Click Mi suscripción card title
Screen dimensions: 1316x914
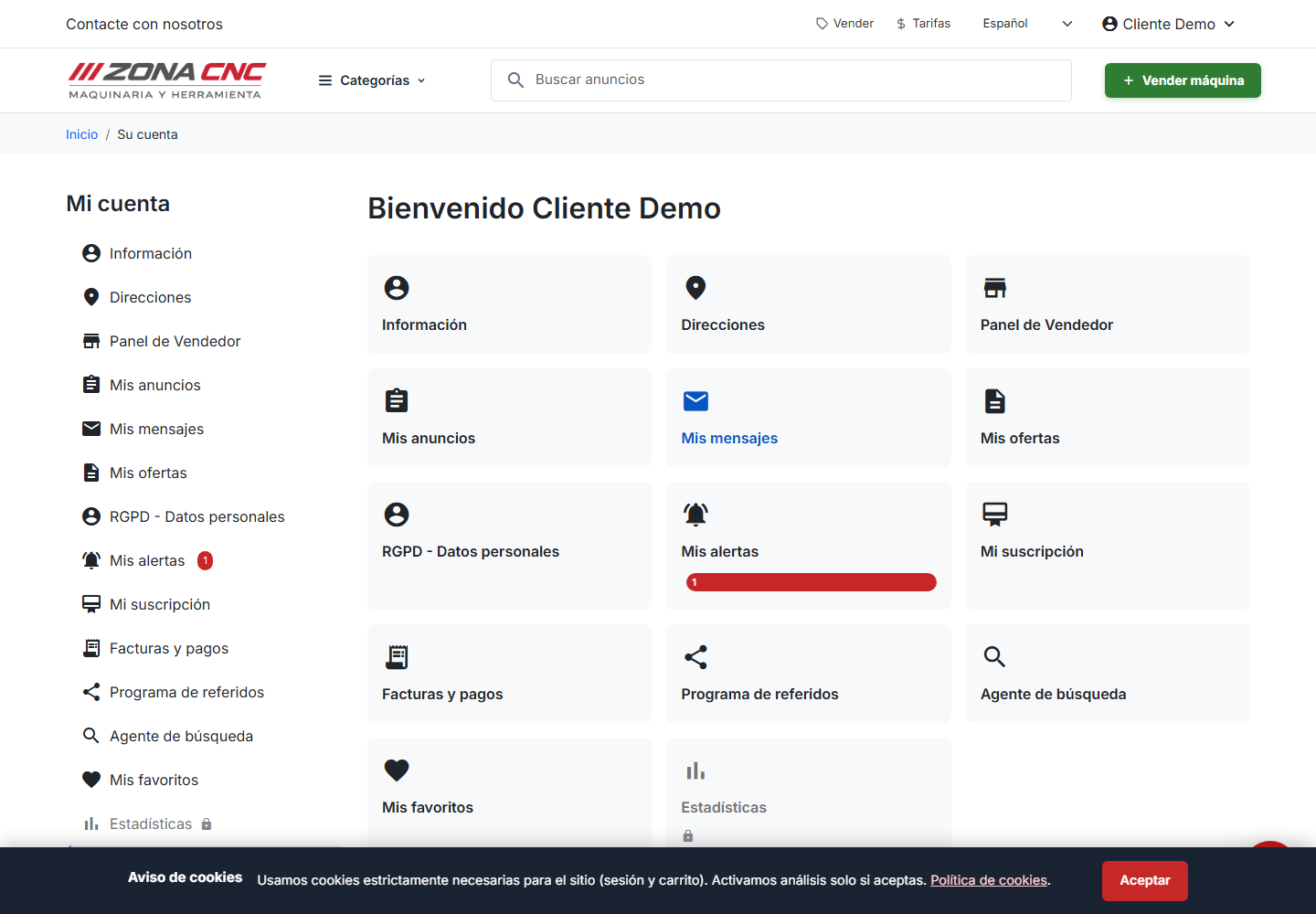(x=1032, y=551)
